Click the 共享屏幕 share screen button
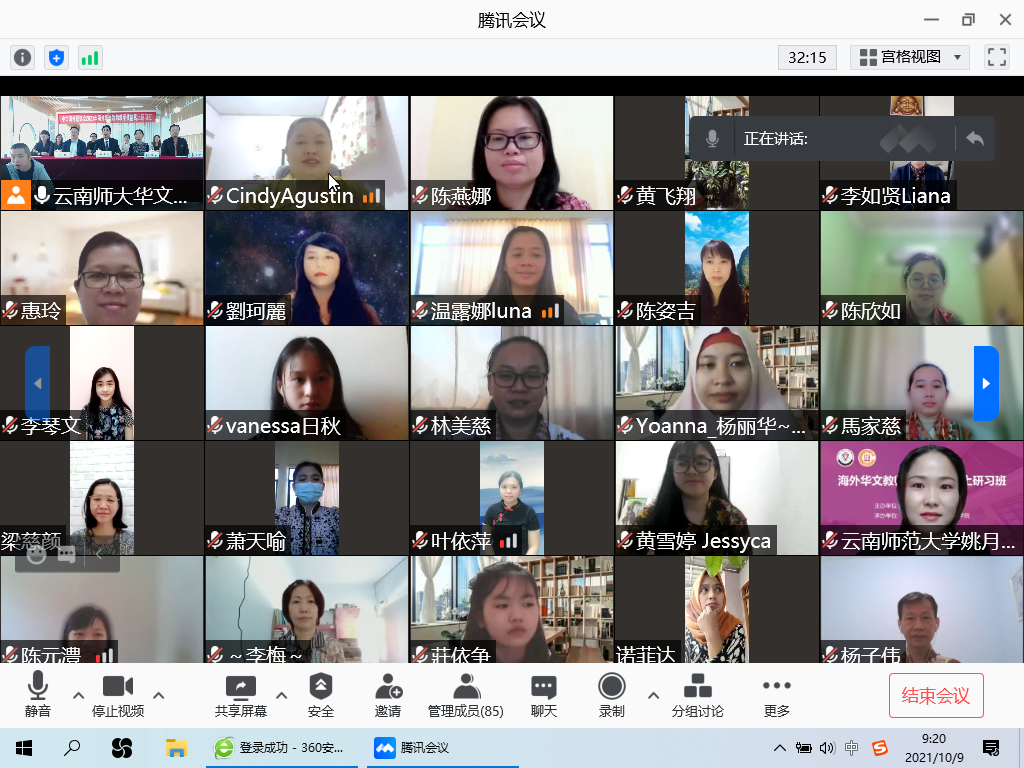Image resolution: width=1024 pixels, height=768 pixels. 241,694
